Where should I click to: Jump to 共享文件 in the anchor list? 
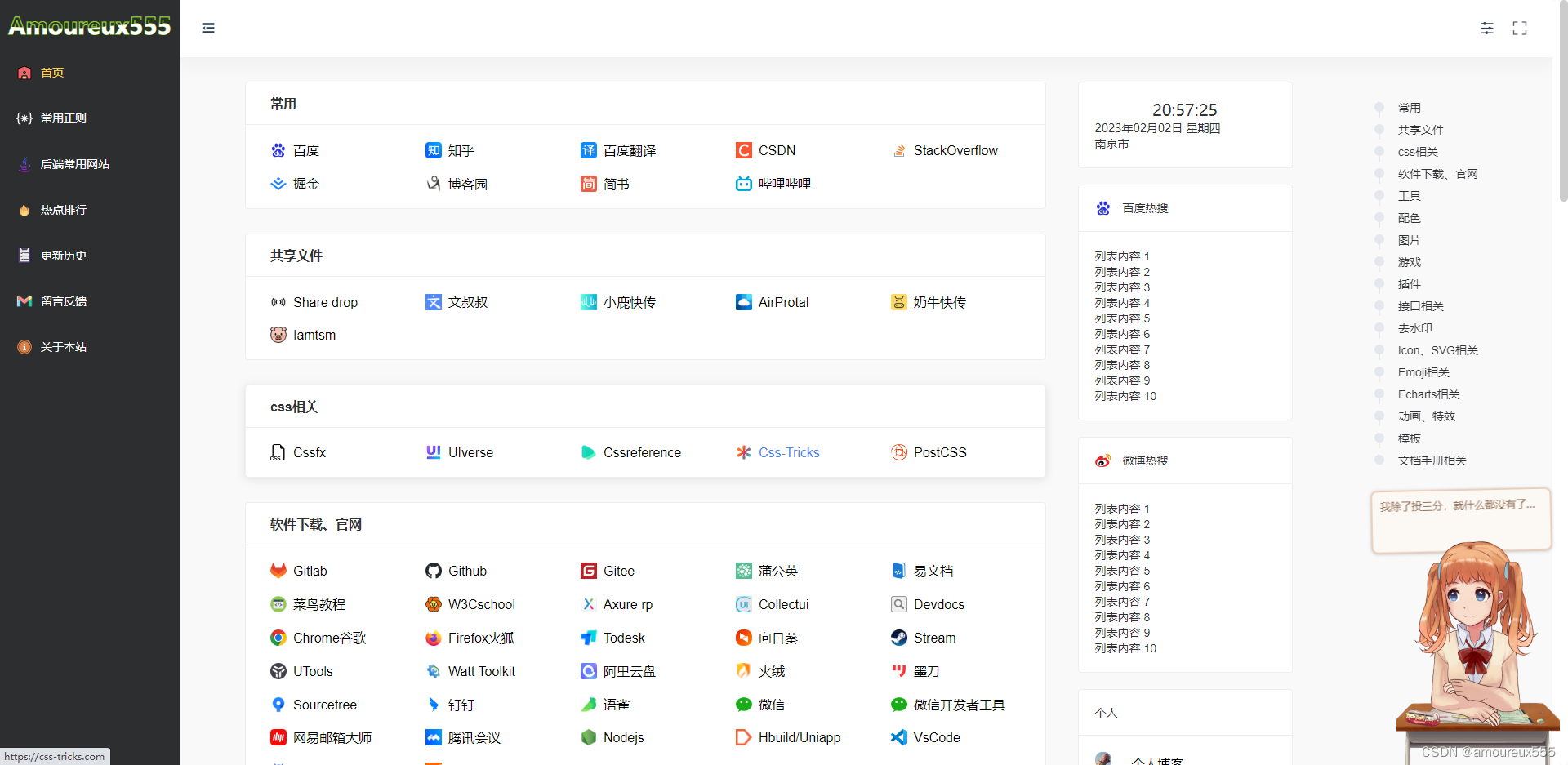click(1420, 130)
